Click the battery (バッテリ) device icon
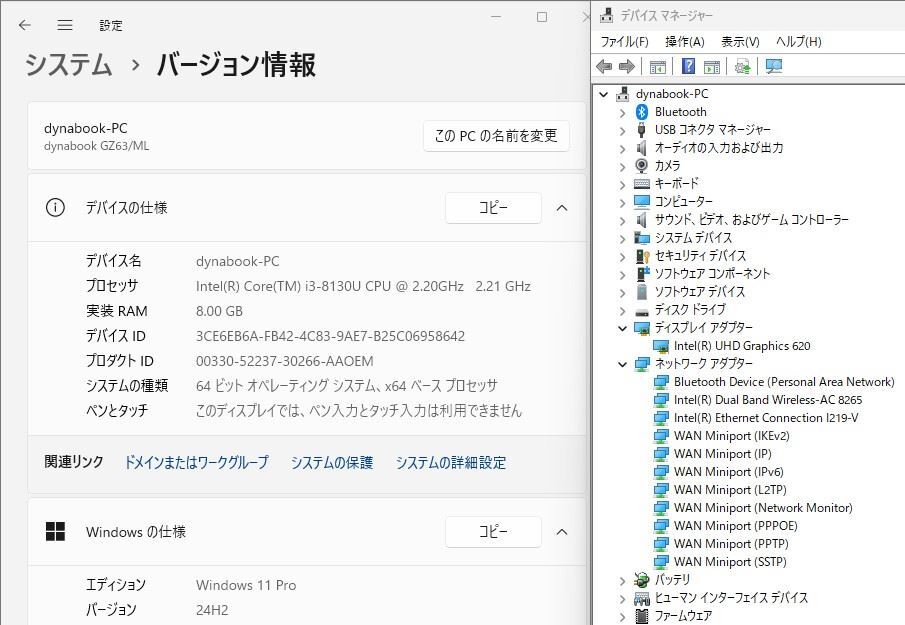The height and width of the screenshot is (625, 905). click(x=641, y=579)
